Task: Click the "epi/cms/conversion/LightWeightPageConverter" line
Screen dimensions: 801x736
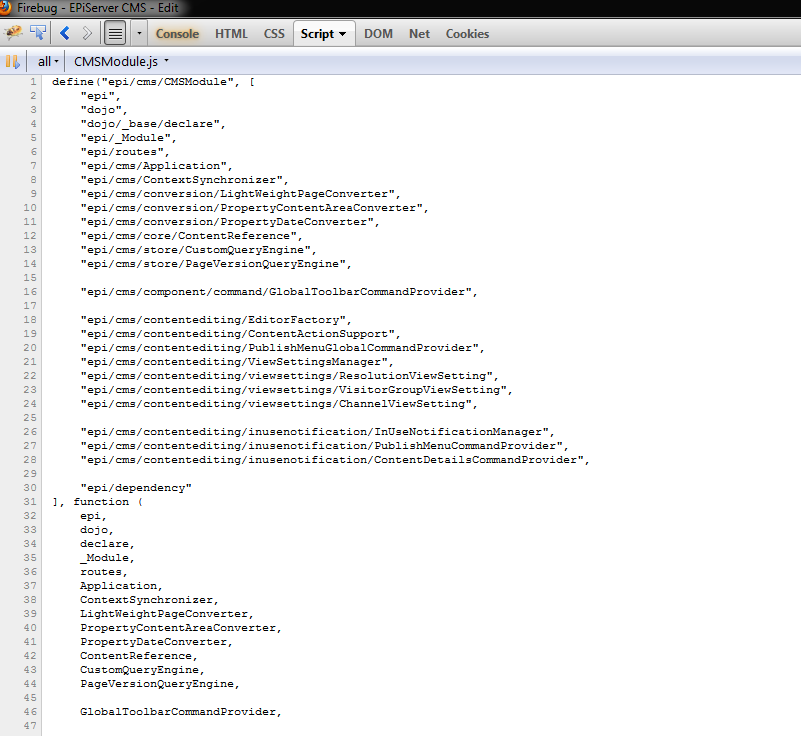Action: coord(241,194)
